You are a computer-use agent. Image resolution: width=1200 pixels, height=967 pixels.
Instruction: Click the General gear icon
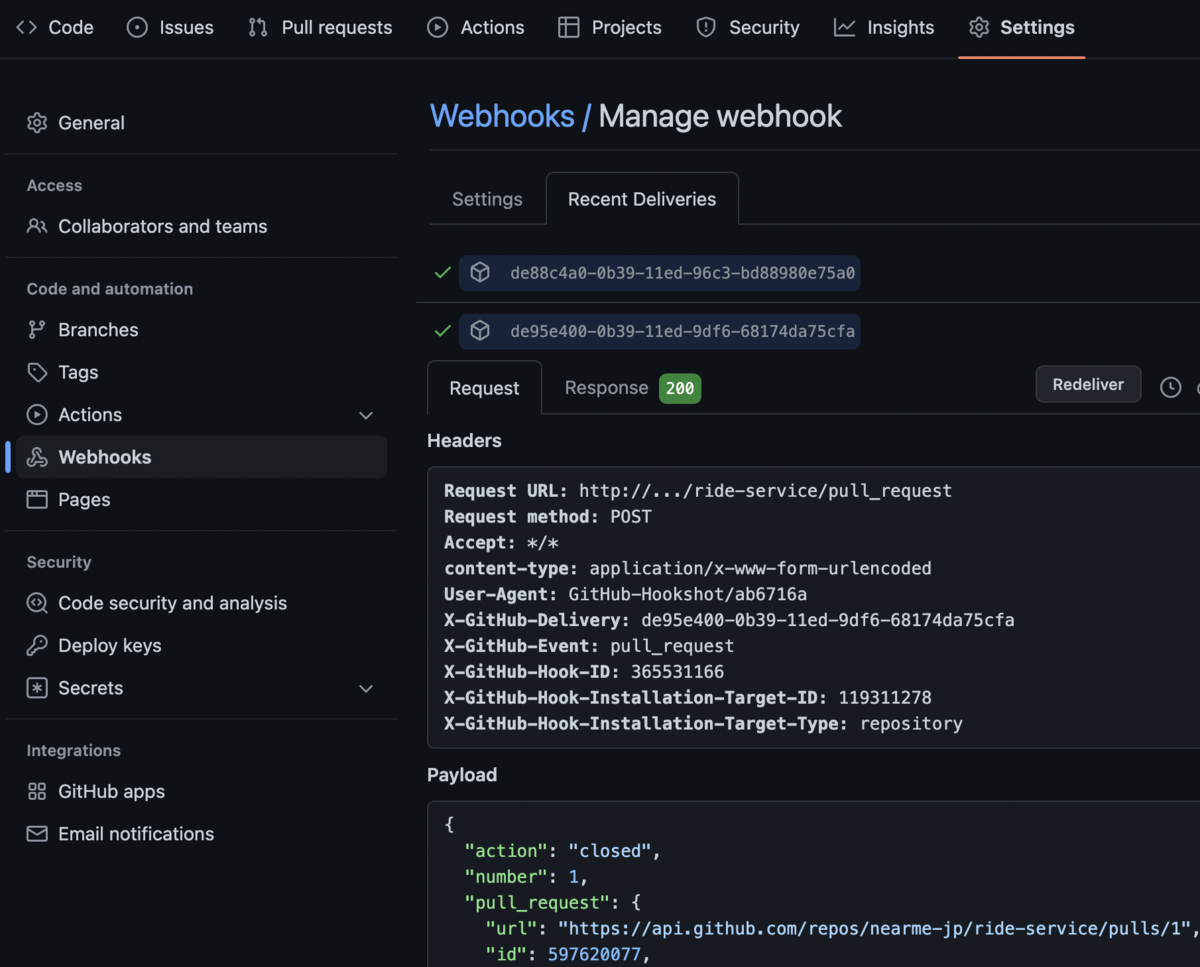37,123
